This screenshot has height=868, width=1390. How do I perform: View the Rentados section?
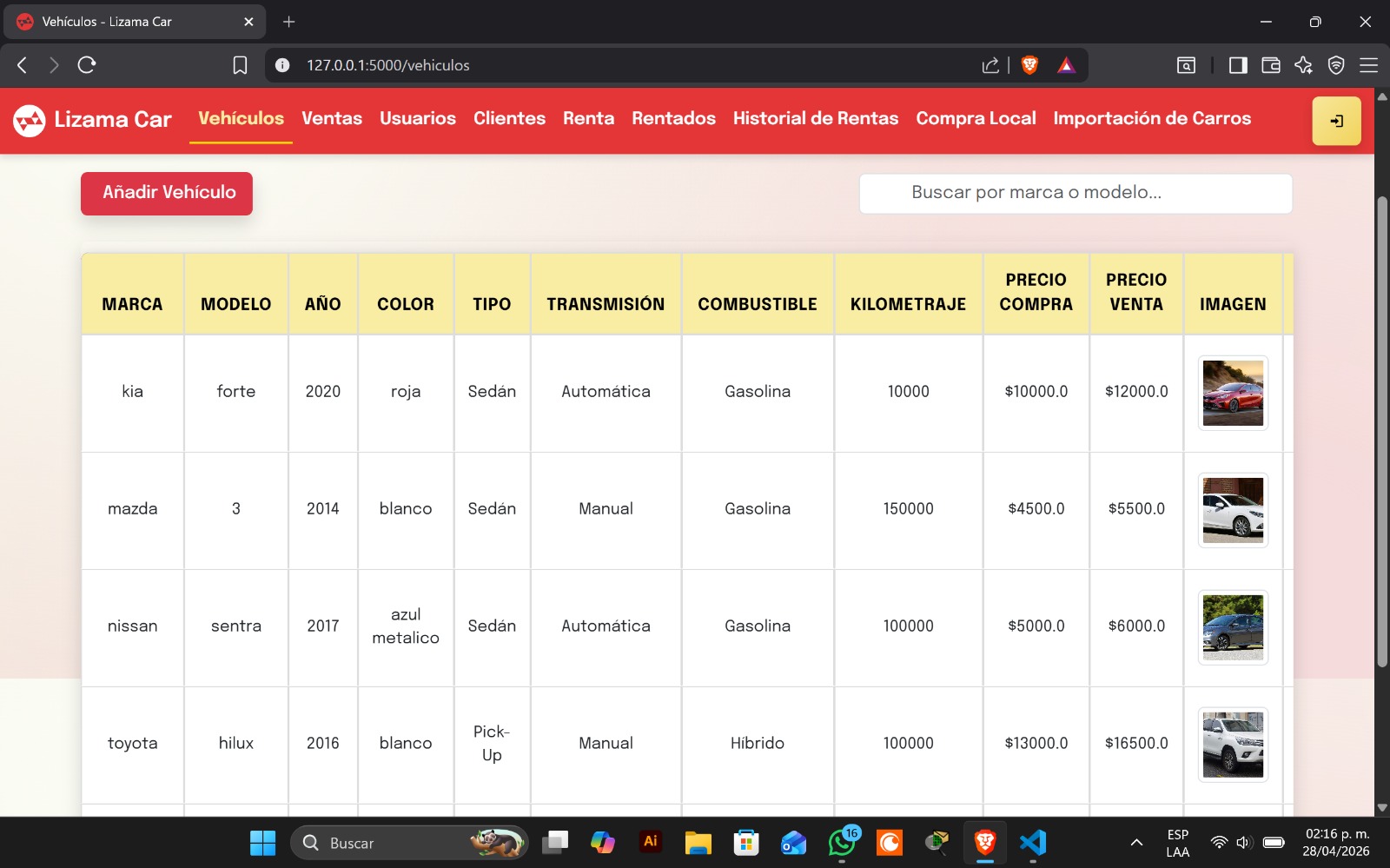click(x=673, y=119)
